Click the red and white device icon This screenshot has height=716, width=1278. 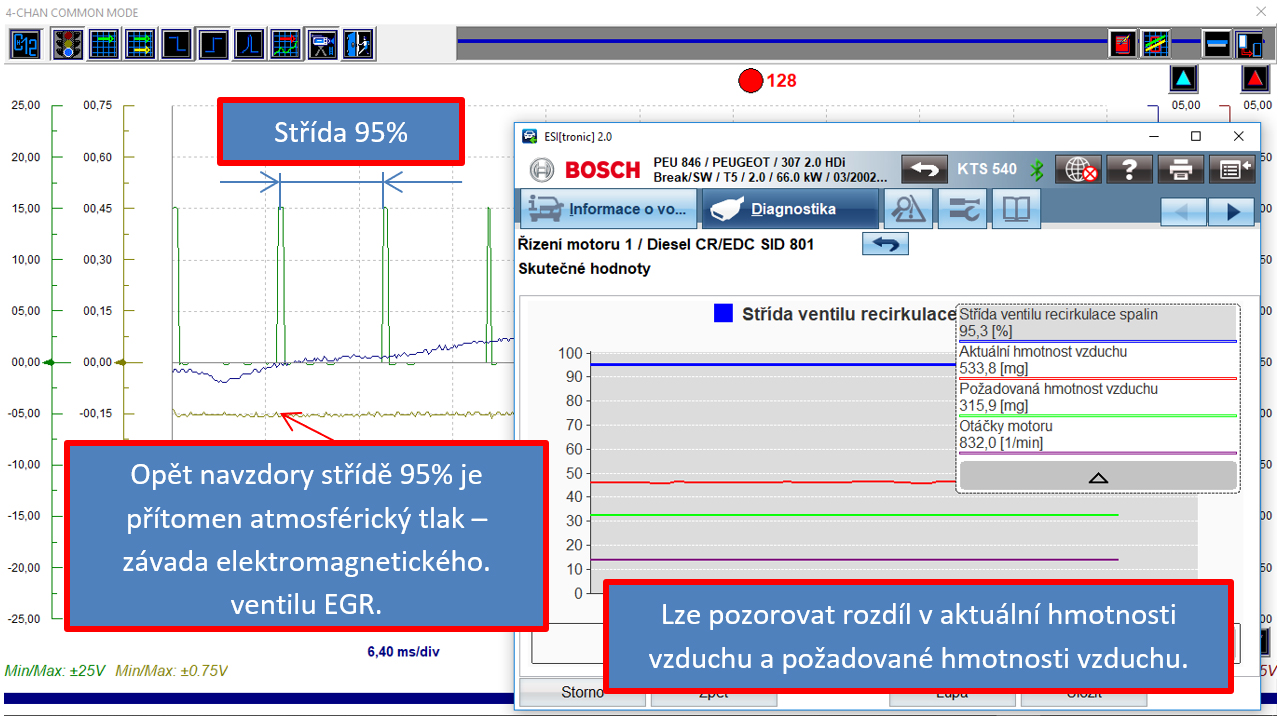pyautogui.click(x=1249, y=44)
